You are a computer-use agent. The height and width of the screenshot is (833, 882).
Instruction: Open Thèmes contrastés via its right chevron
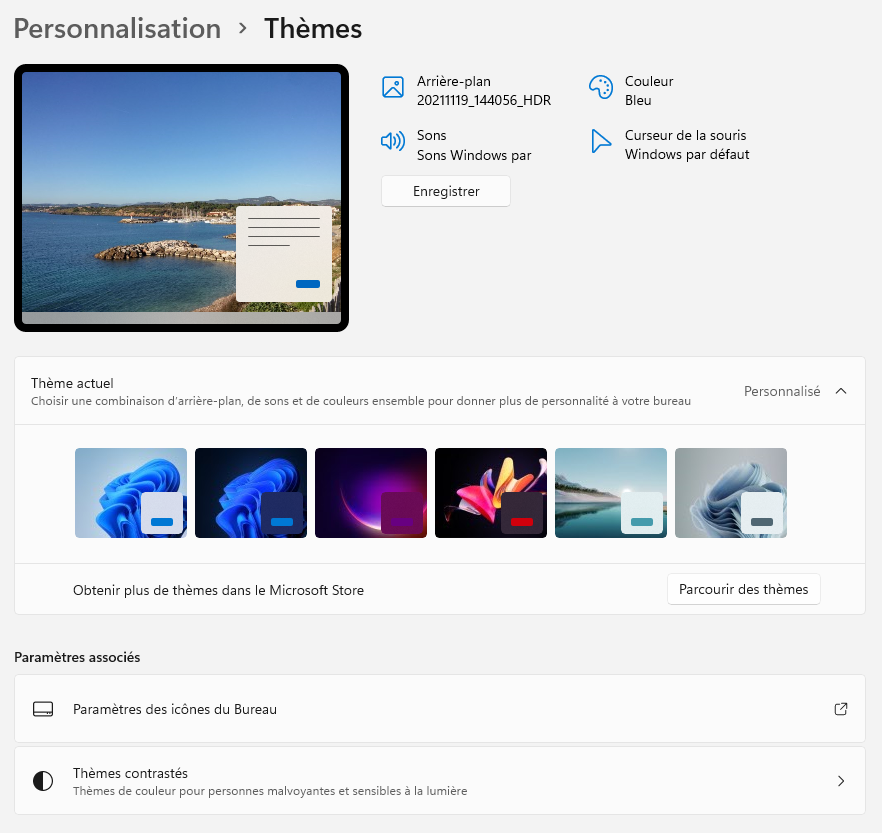coord(841,781)
